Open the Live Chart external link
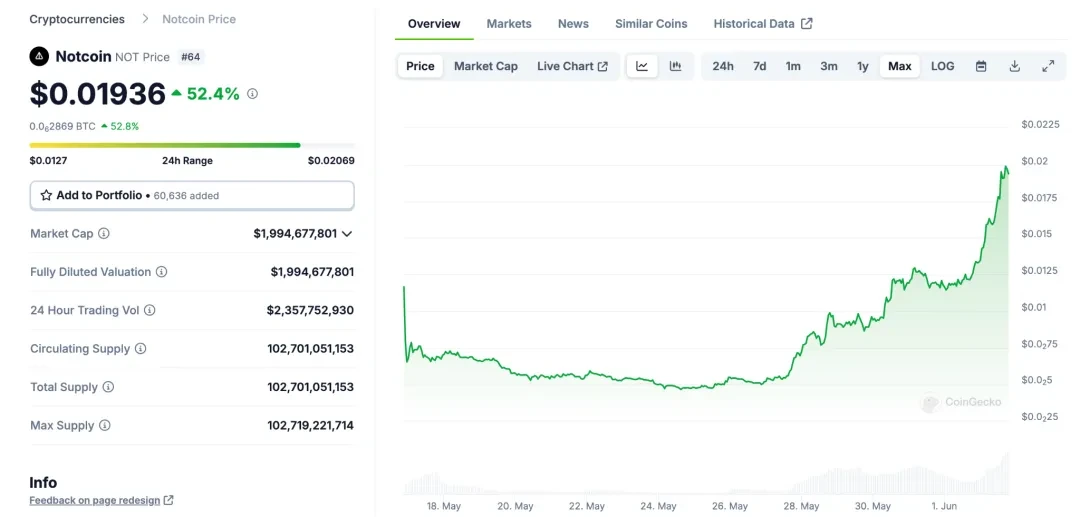The width and height of the screenshot is (1080, 517). [572, 66]
